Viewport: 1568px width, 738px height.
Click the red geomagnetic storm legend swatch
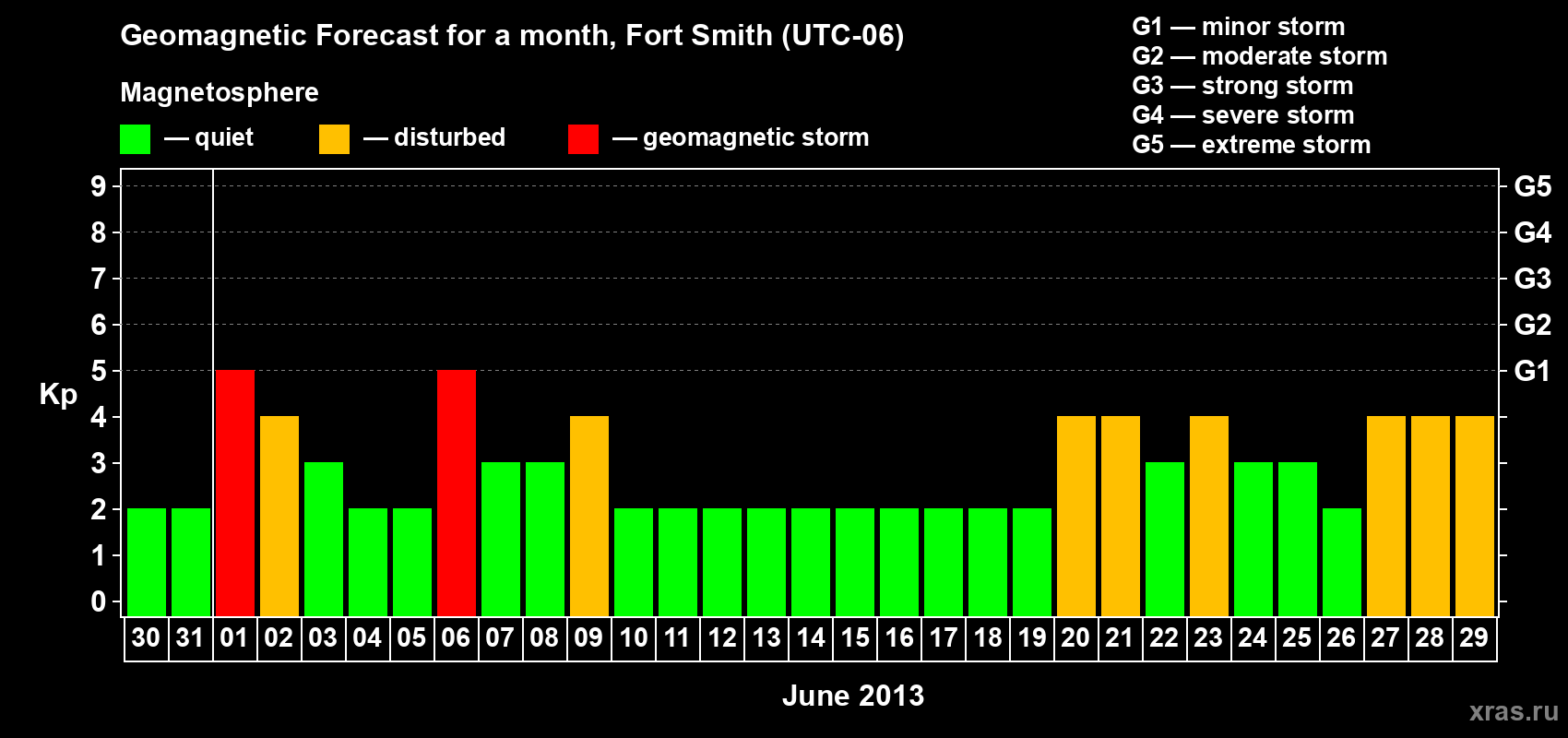[x=583, y=139]
